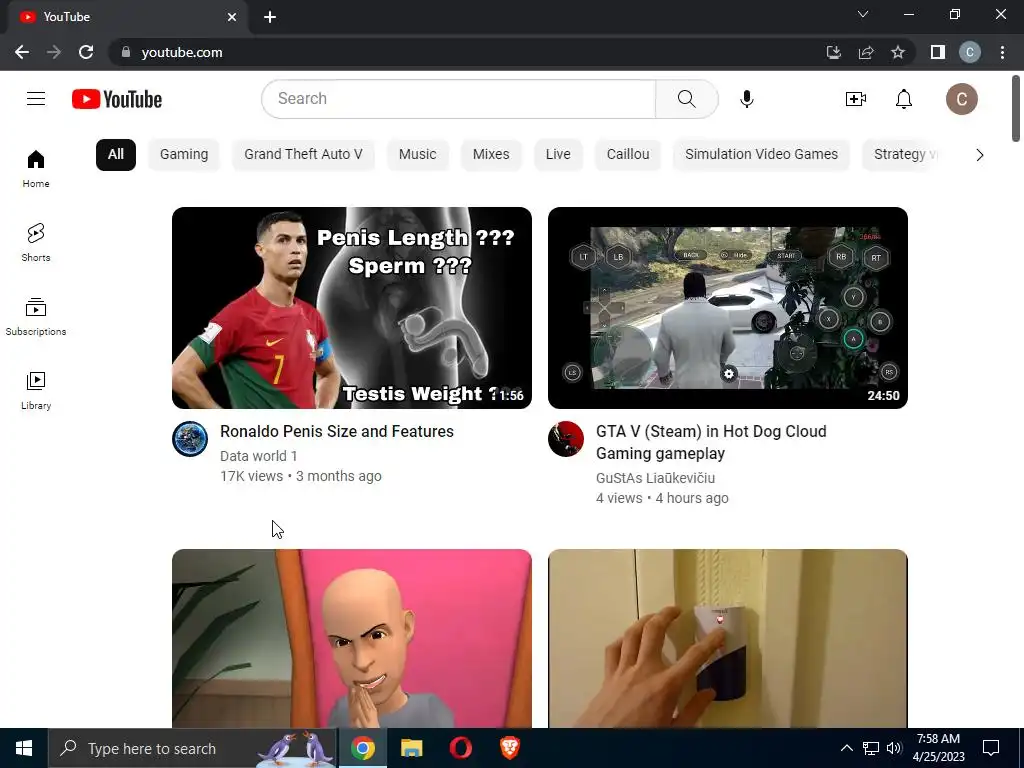
Task: Go to Home in sidebar
Action: (36, 169)
